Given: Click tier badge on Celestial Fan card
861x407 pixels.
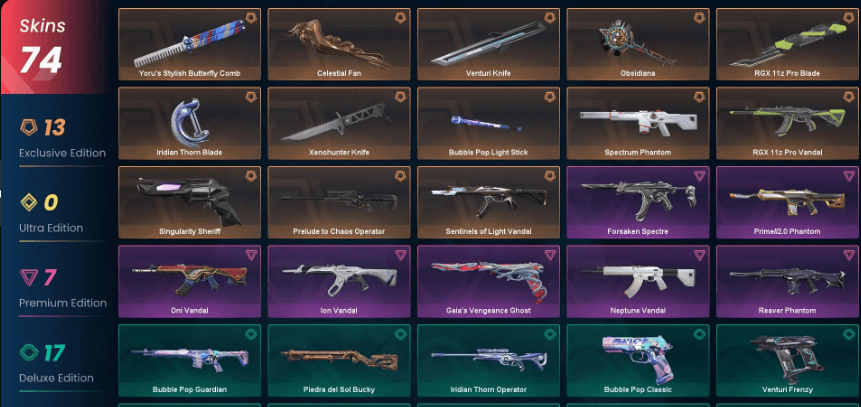Looking at the screenshot, I should click(x=400, y=18).
